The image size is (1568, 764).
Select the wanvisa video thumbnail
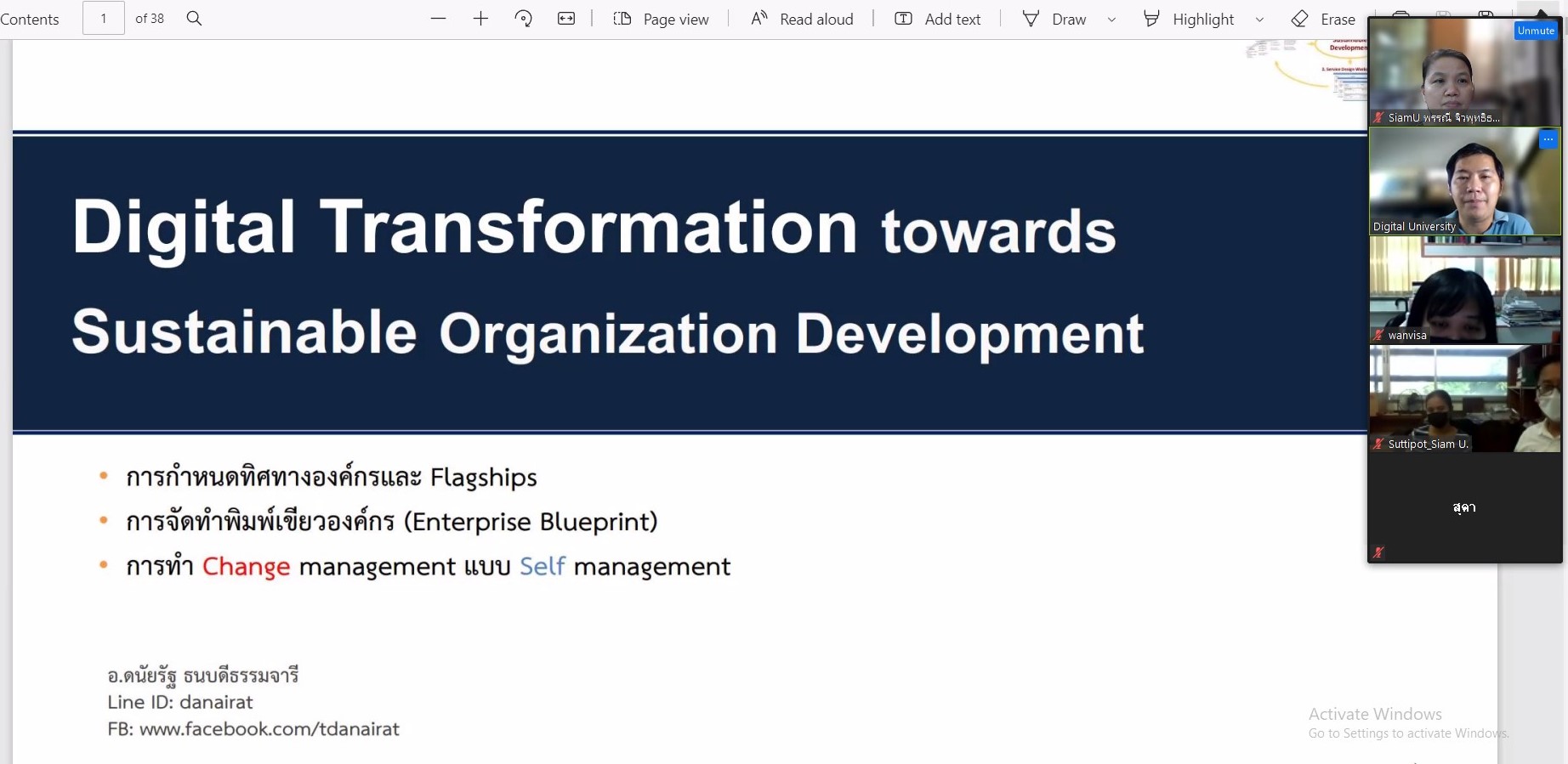[x=1464, y=290]
